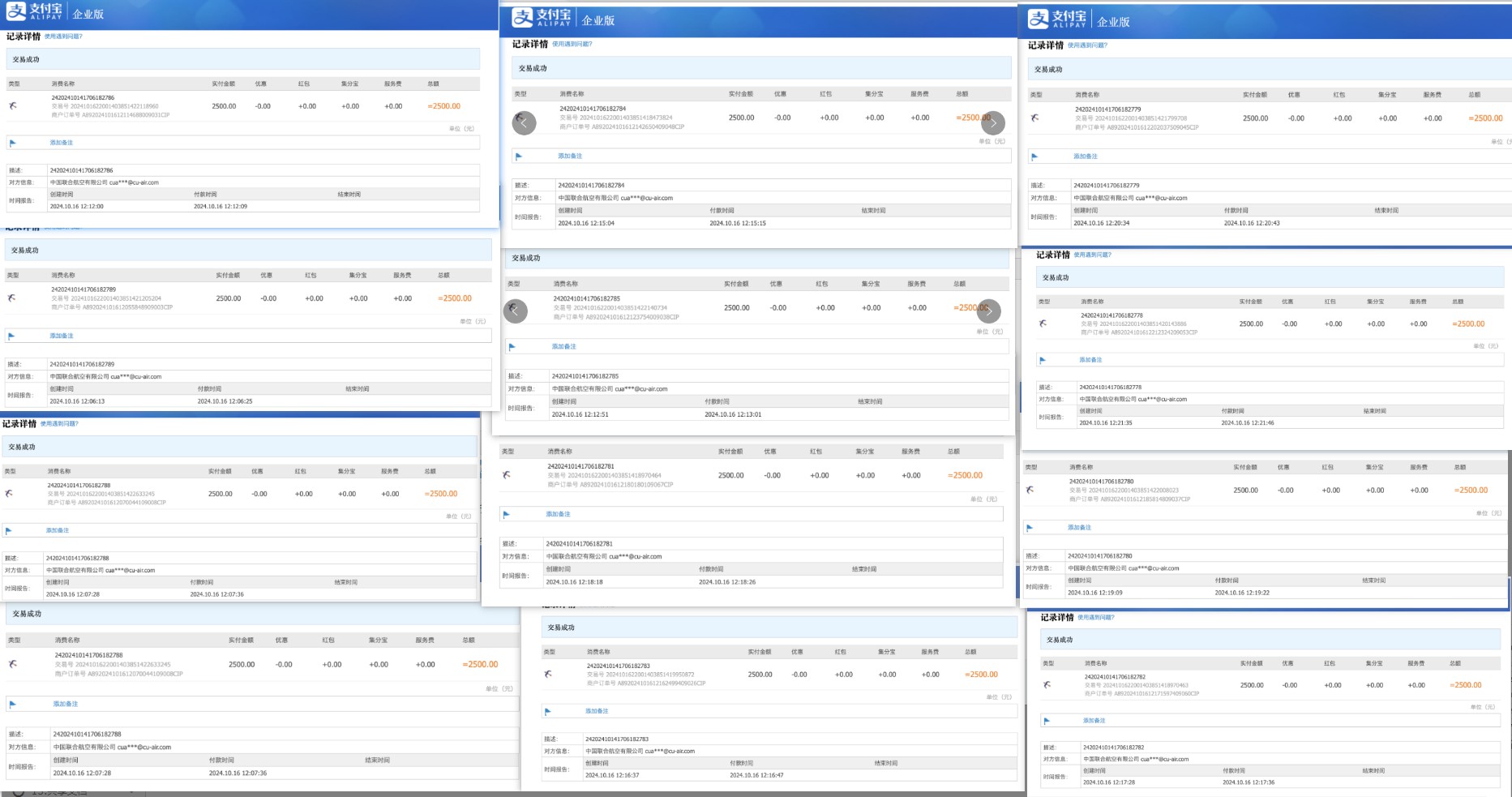The width and height of the screenshot is (1512, 797).
Task: Click the blue flag icon for record 24202410141706182786
Action: tap(12, 143)
